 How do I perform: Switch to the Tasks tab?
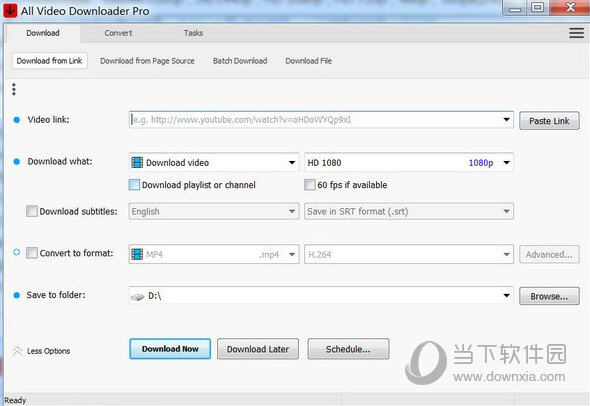click(x=193, y=33)
